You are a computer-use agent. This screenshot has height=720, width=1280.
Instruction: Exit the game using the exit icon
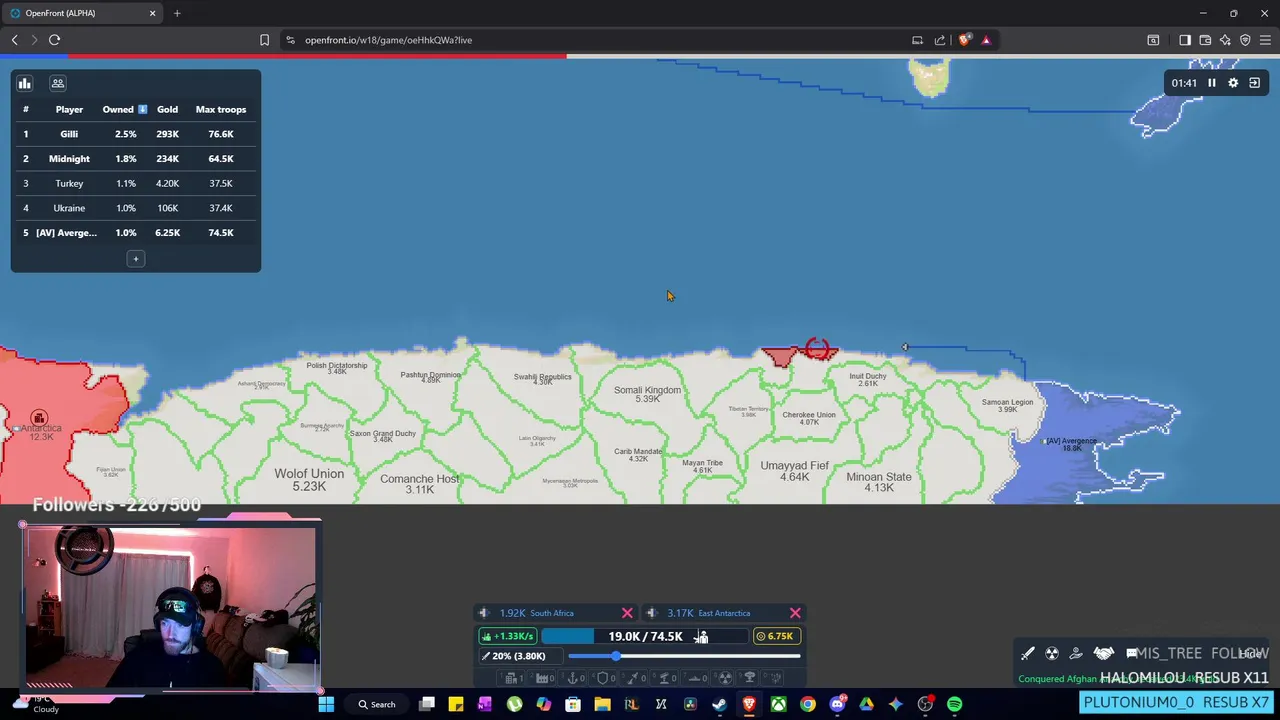[1254, 83]
